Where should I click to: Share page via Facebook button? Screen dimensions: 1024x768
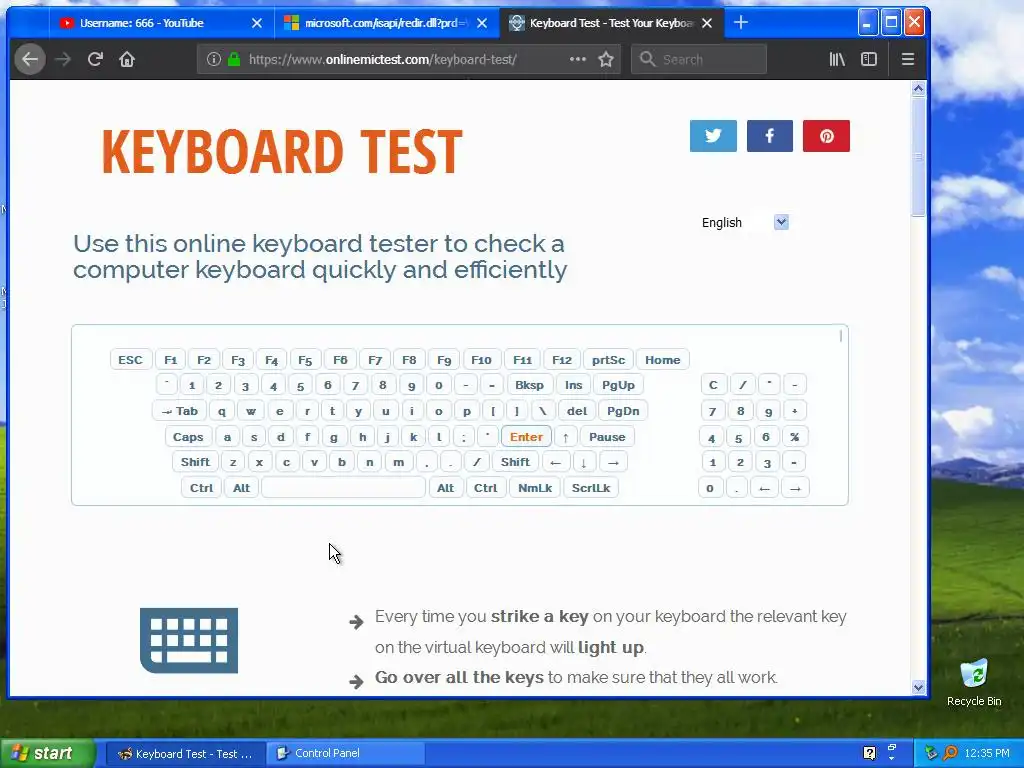[769, 136]
